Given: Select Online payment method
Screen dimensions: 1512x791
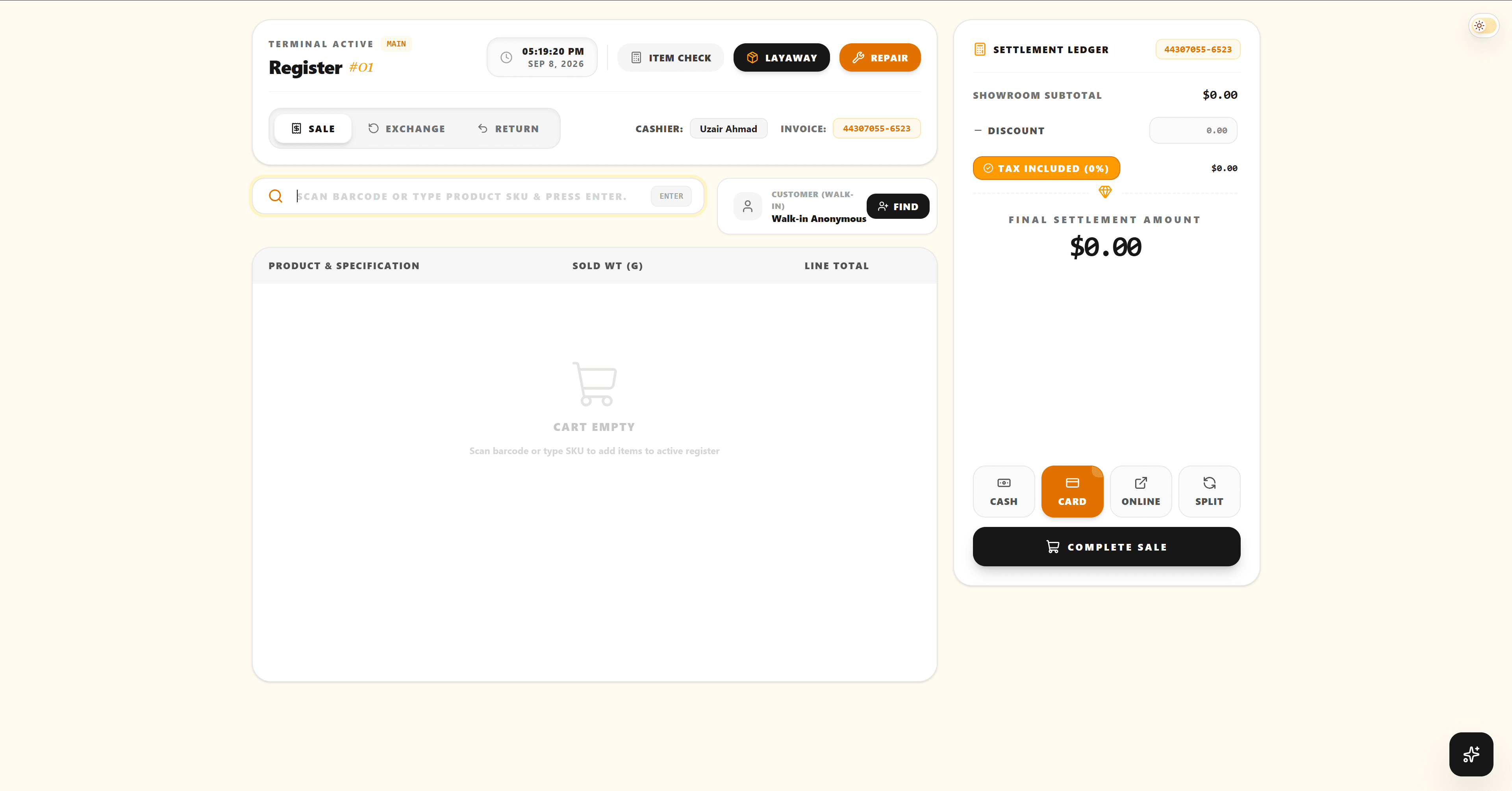Looking at the screenshot, I should [1140, 492].
